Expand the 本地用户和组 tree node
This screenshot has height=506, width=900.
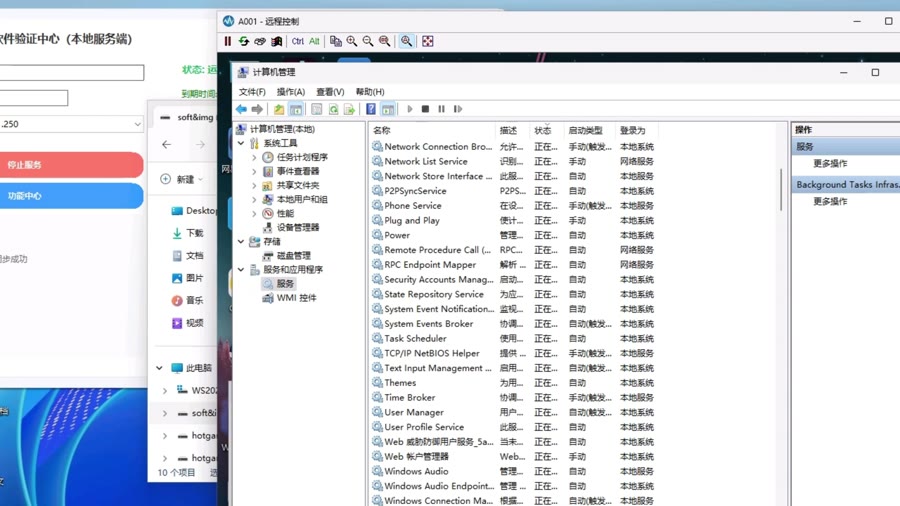pos(254,199)
